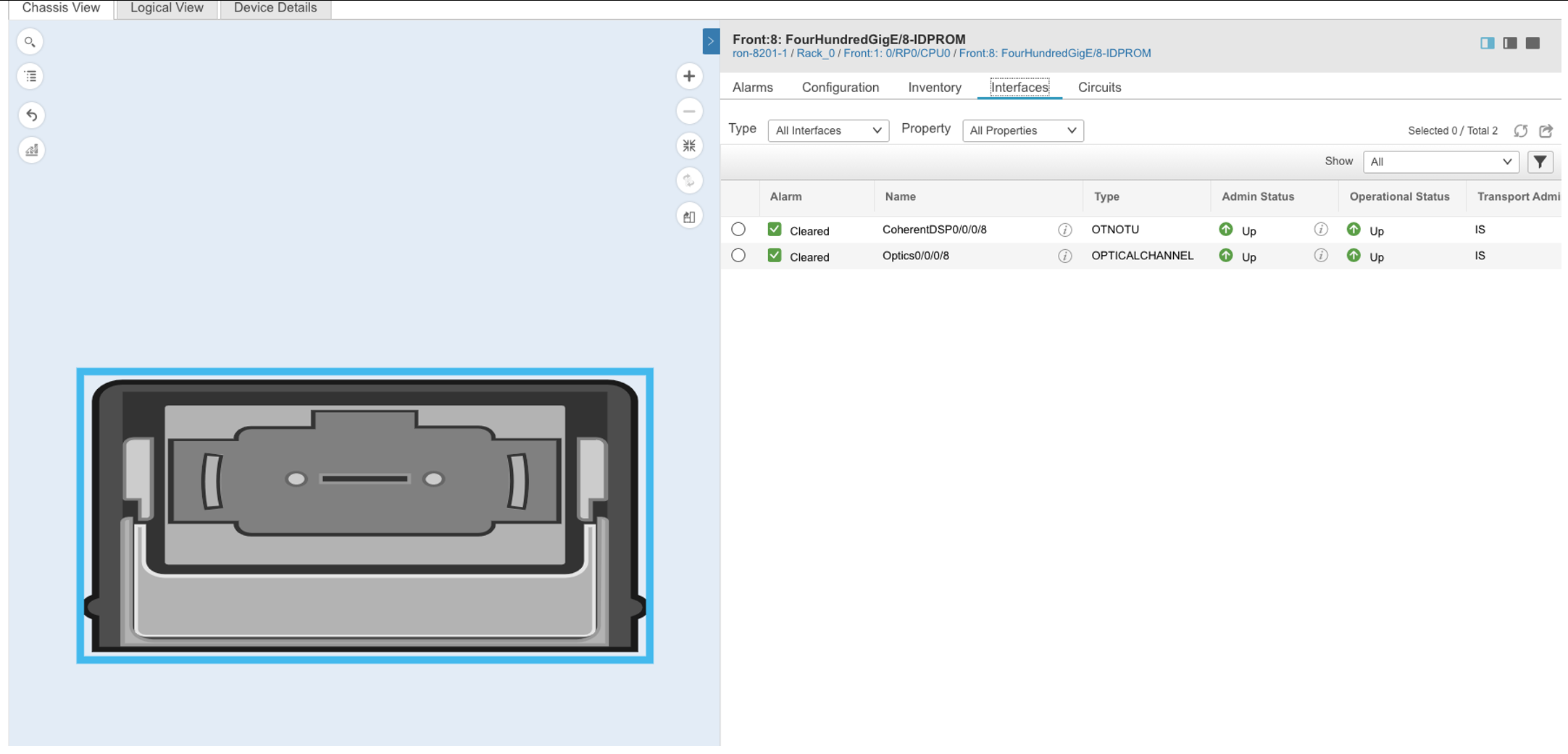Open the table filter icon

(1540, 162)
